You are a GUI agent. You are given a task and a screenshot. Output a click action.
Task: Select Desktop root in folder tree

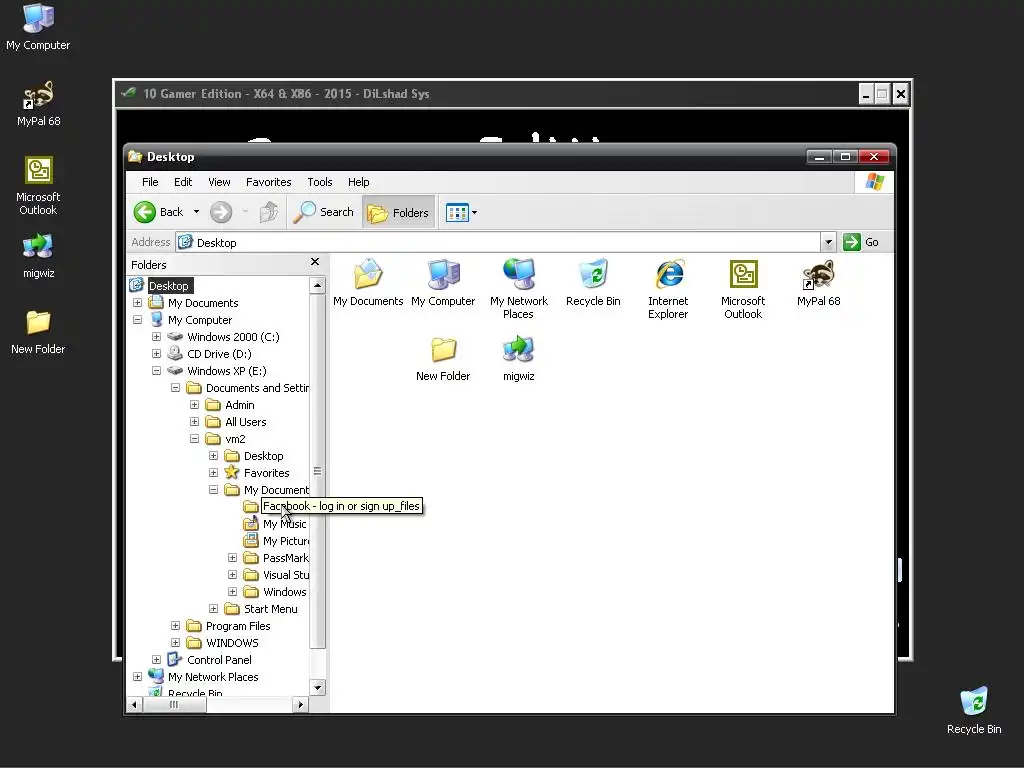pyautogui.click(x=168, y=285)
